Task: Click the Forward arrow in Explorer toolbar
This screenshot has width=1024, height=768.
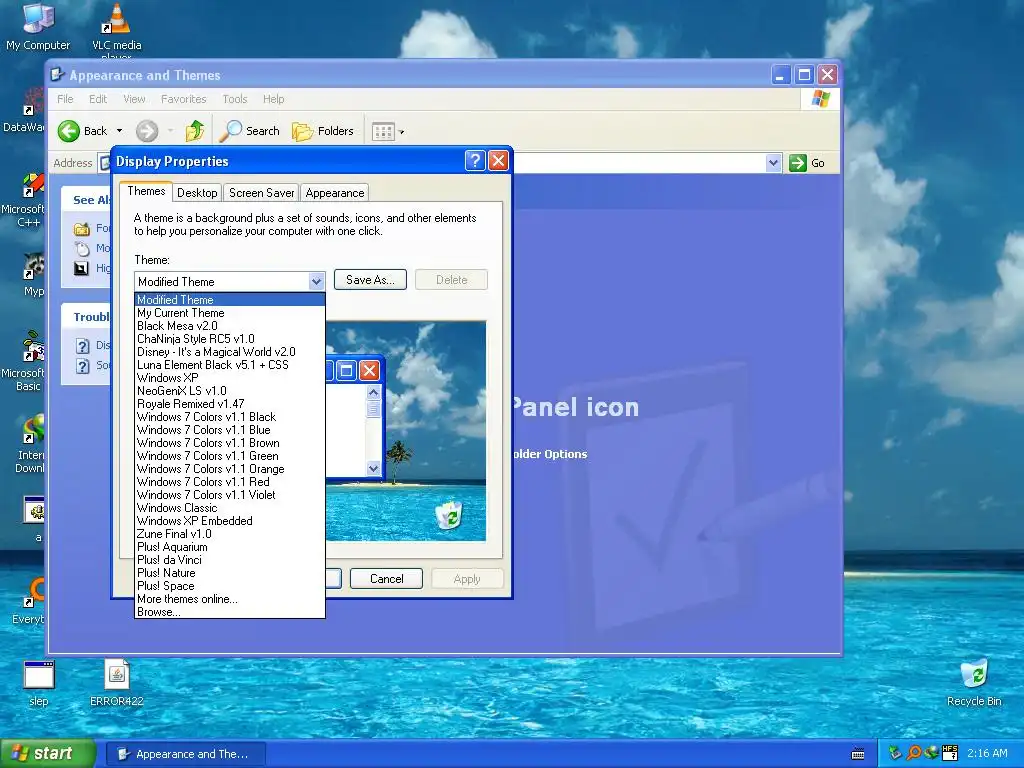Action: [x=147, y=131]
